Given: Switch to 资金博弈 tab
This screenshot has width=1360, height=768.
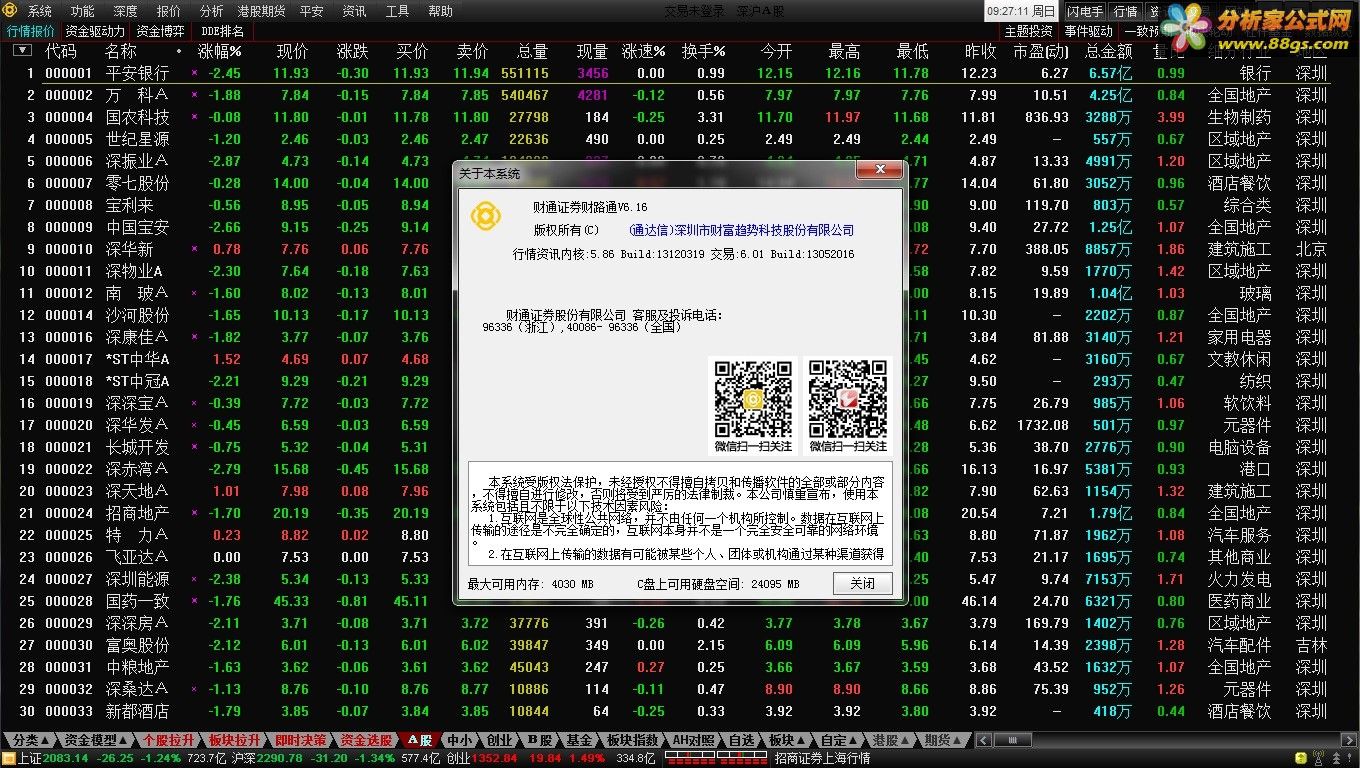Looking at the screenshot, I should pyautogui.click(x=160, y=31).
